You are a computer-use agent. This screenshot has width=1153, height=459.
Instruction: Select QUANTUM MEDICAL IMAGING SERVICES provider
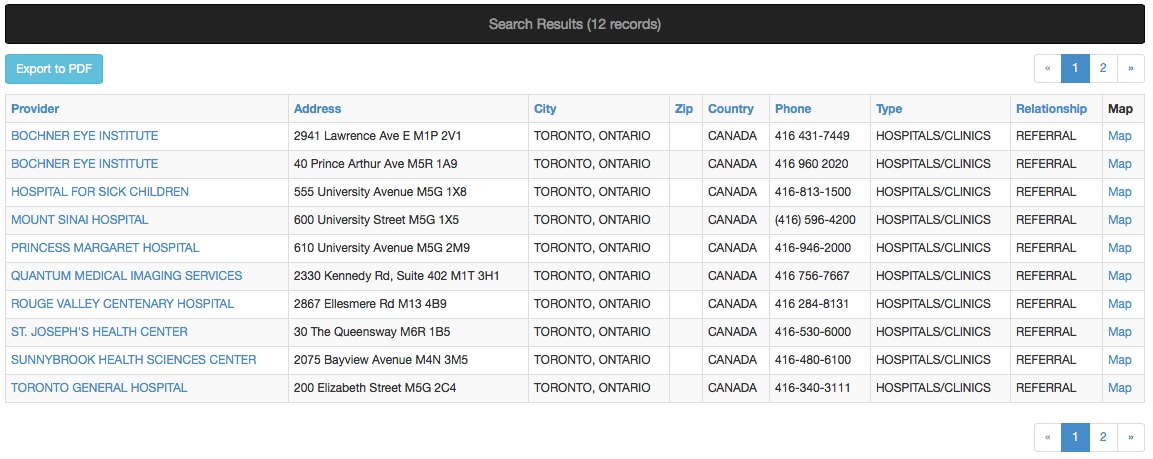(x=126, y=276)
